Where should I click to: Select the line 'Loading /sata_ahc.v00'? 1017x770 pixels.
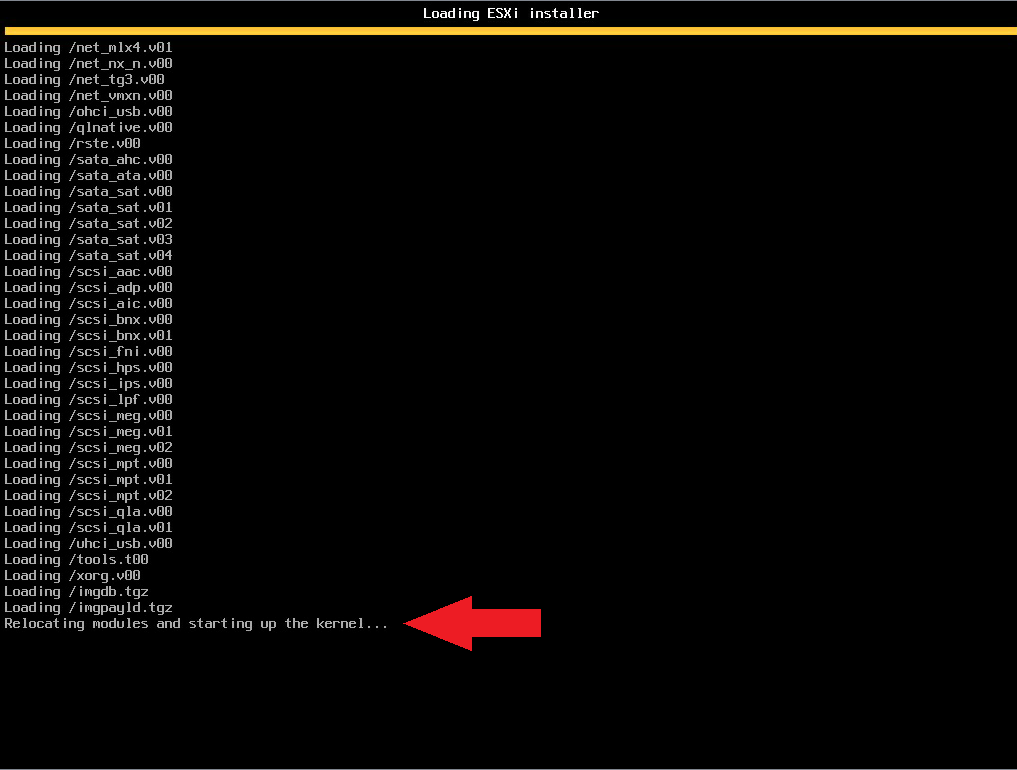[88, 160]
